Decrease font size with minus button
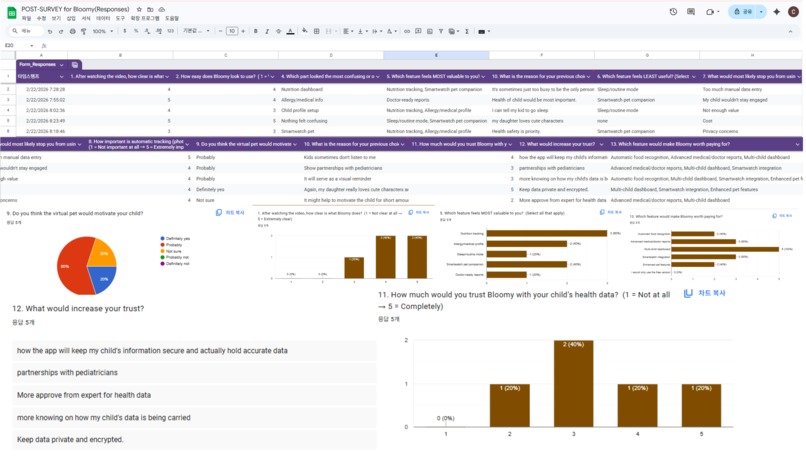 pyautogui.click(x=221, y=31)
